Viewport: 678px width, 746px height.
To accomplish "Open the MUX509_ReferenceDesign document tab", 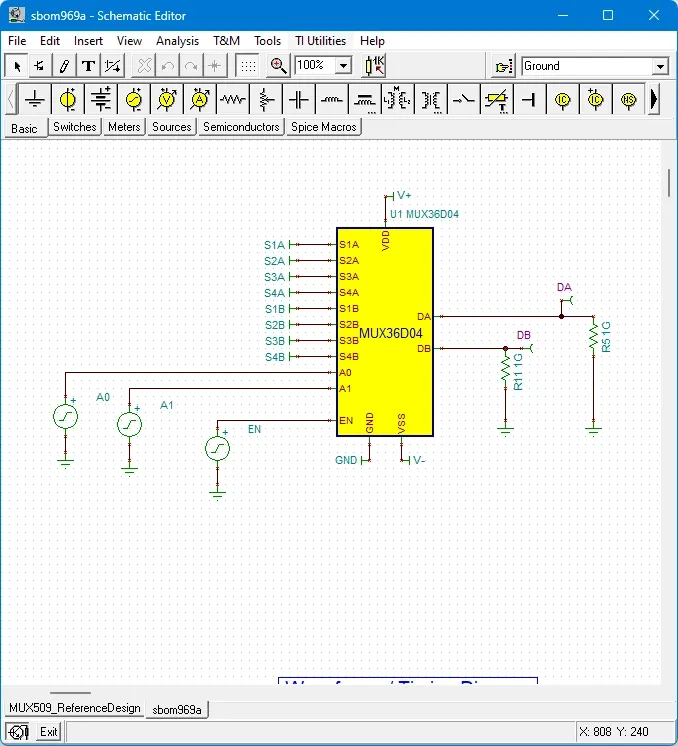I will 75,708.
